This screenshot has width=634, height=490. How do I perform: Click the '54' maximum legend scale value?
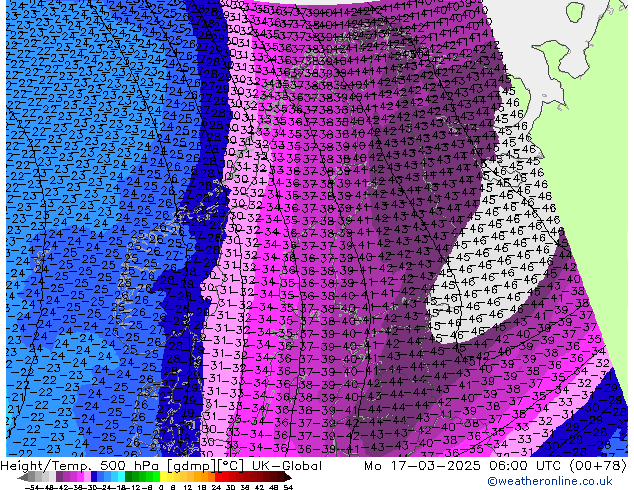(x=288, y=488)
